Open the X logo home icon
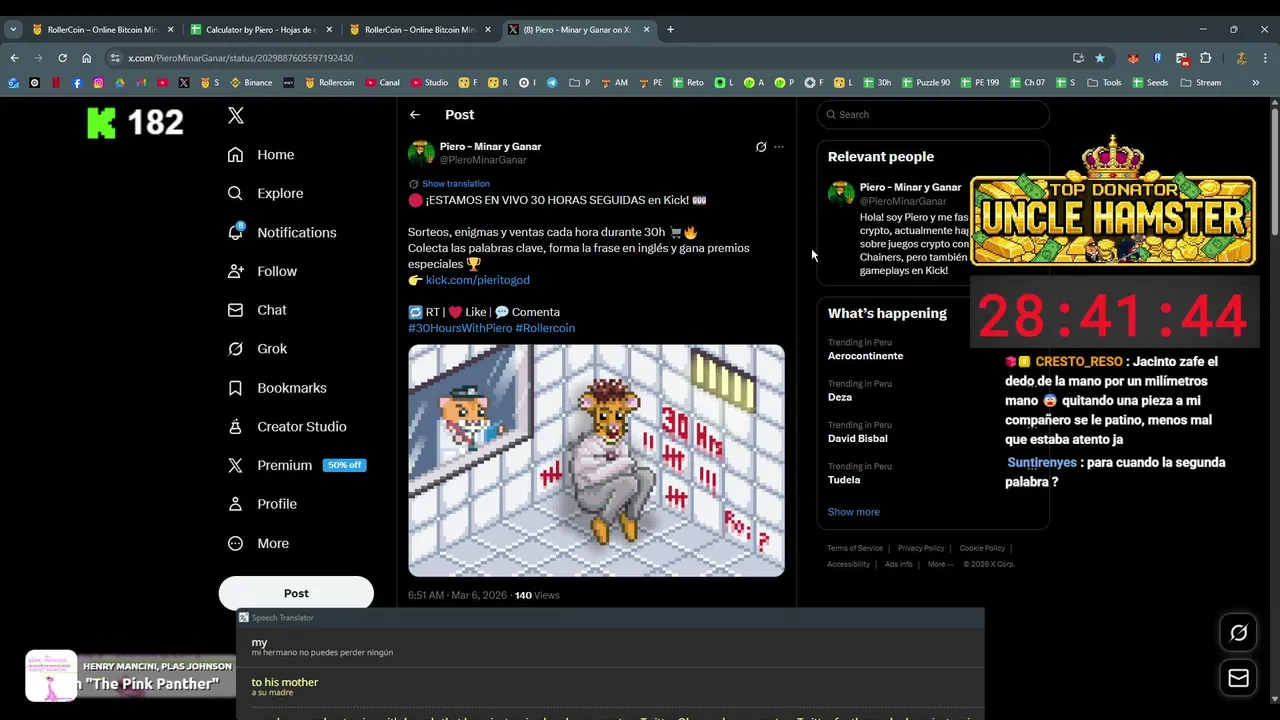 coord(236,115)
